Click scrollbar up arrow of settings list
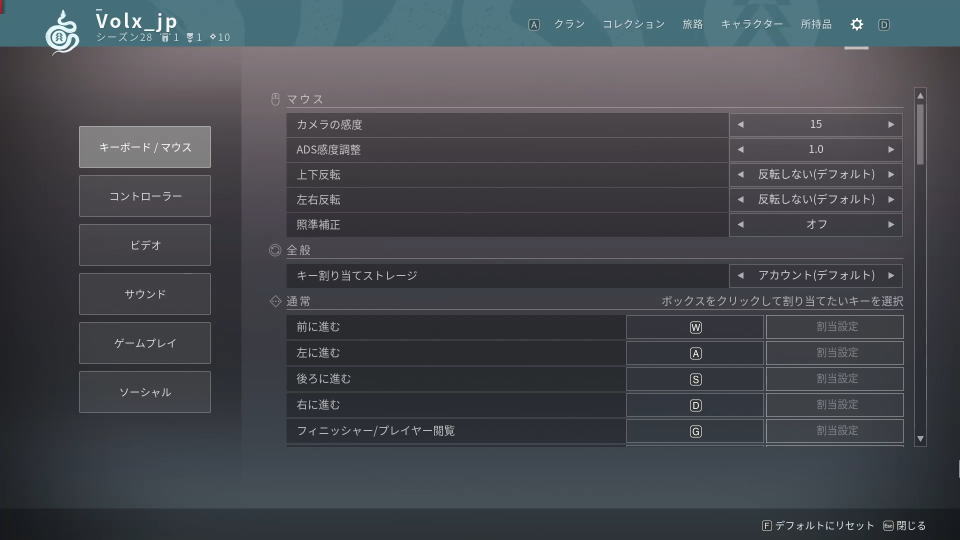 920,96
